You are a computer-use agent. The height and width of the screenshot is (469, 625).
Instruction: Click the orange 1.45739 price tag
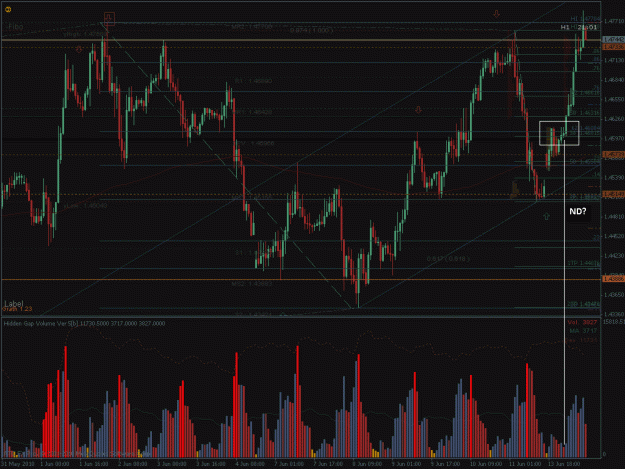pos(613,154)
